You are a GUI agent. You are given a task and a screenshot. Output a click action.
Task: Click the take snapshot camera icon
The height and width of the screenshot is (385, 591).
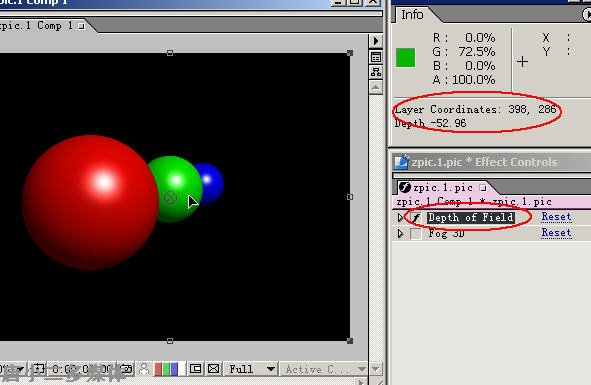tap(127, 369)
